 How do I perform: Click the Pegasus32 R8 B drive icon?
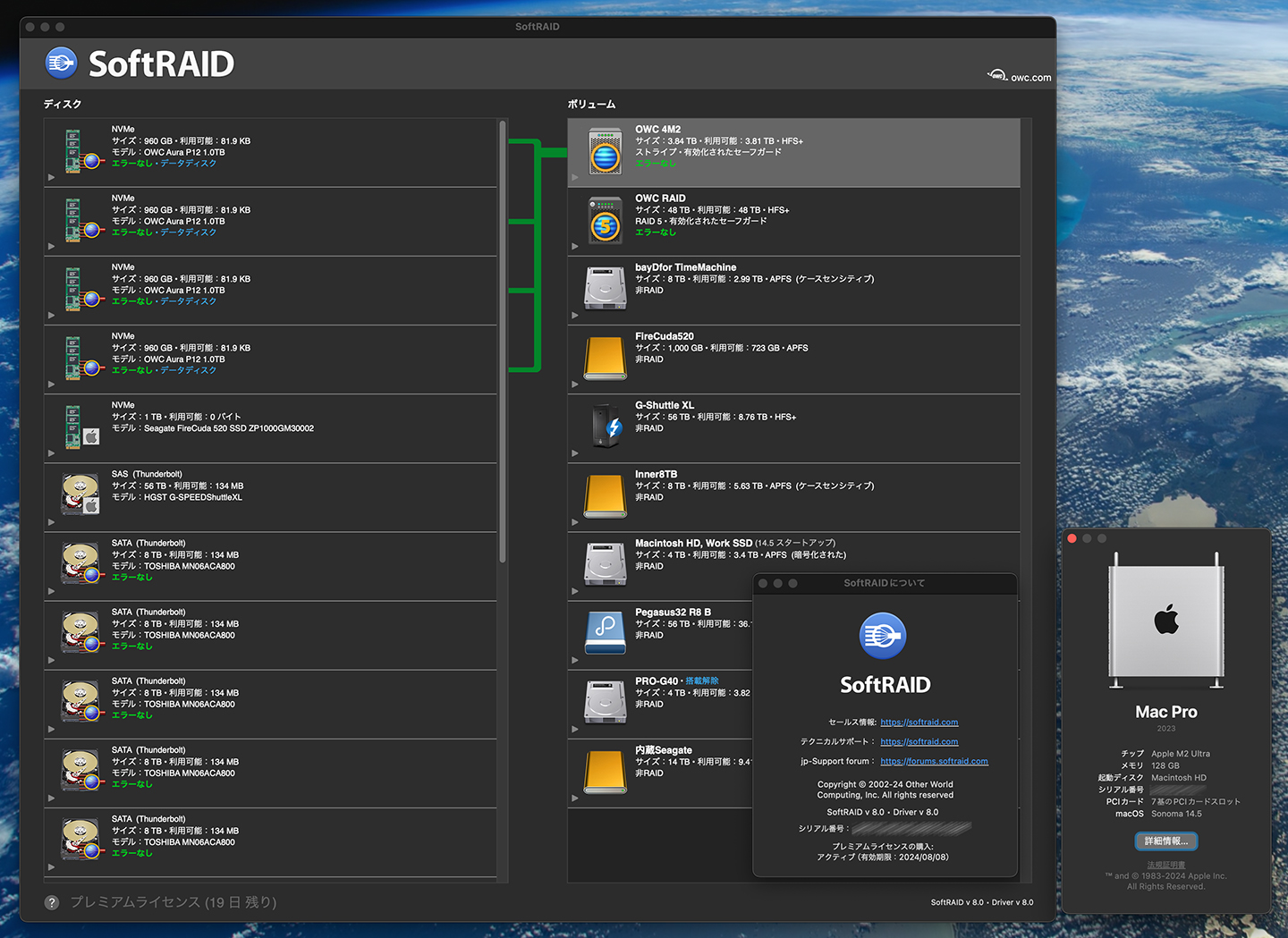click(605, 632)
